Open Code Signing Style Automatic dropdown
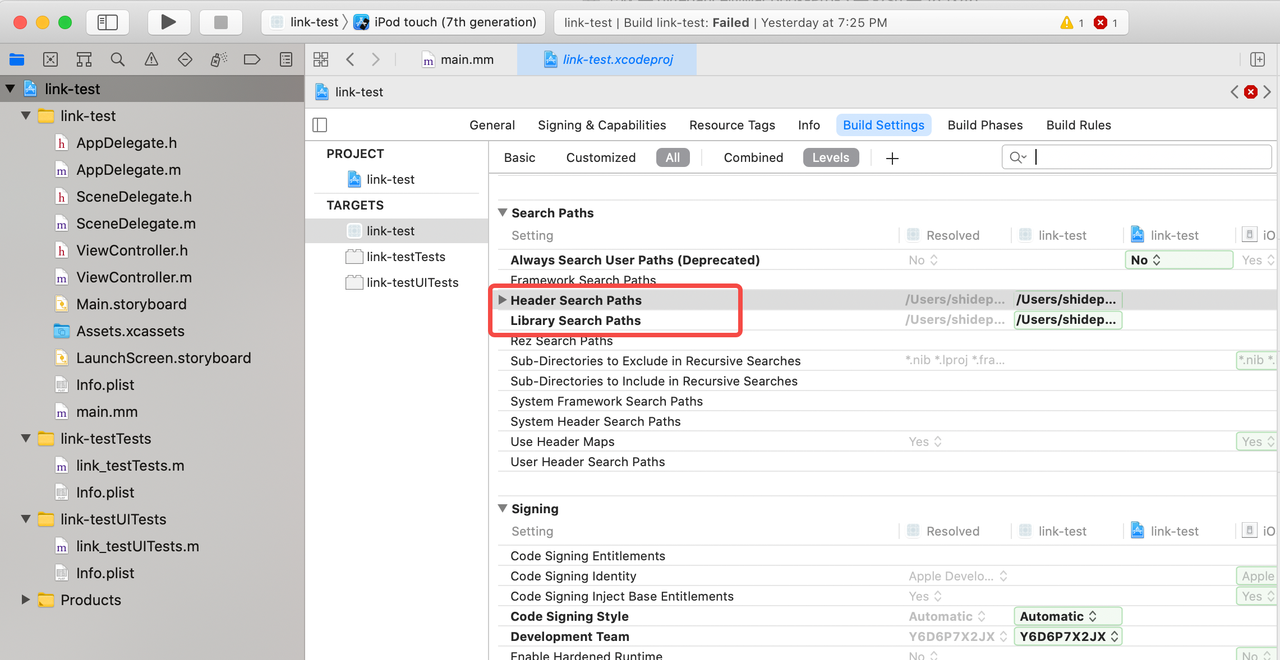The image size is (1280, 660). click(1067, 616)
